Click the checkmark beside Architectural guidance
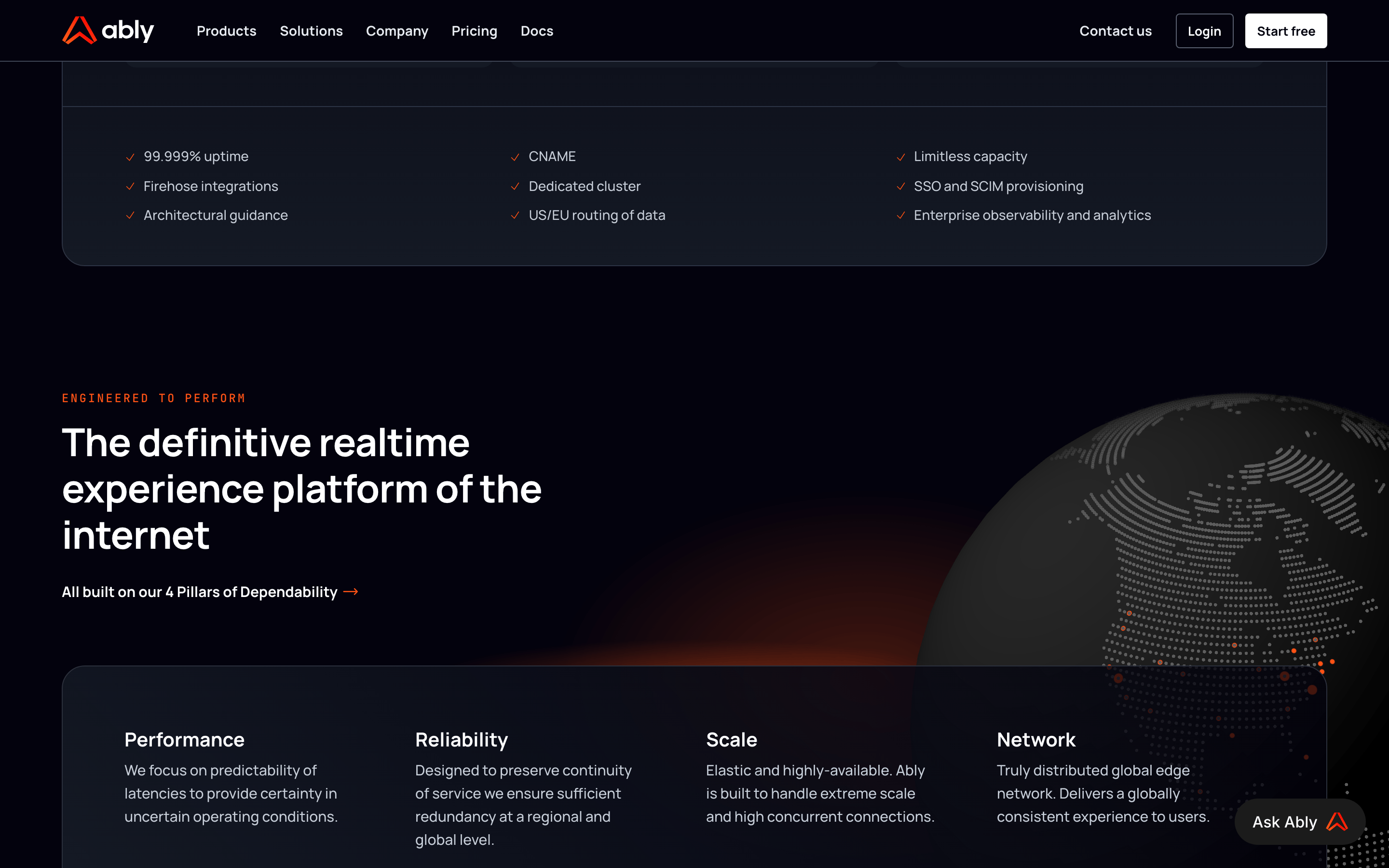The image size is (1389, 868). (130, 215)
